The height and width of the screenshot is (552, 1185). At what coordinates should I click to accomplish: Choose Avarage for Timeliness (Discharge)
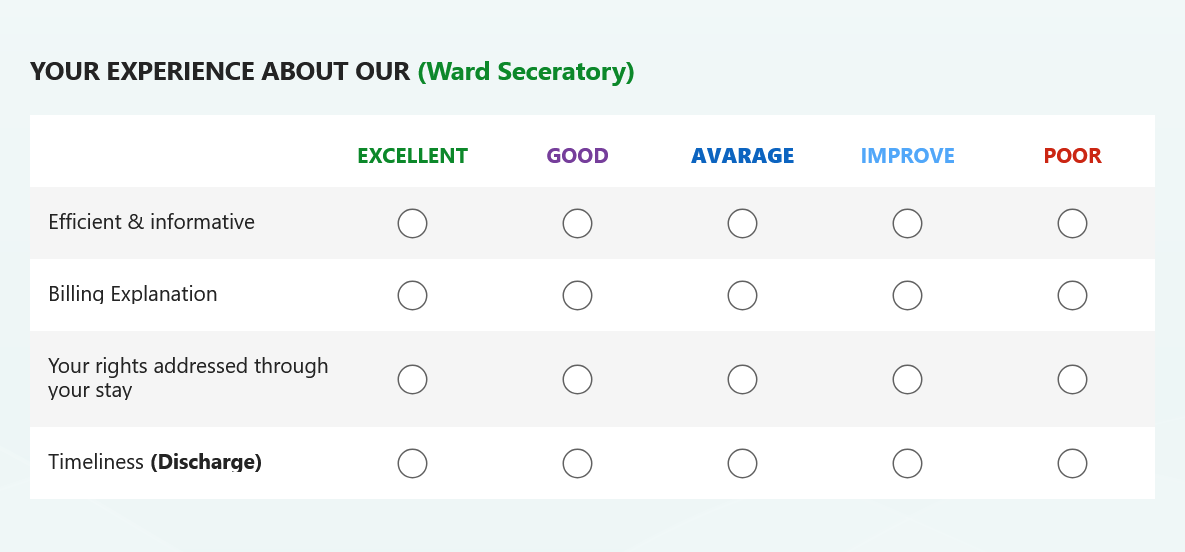click(742, 464)
